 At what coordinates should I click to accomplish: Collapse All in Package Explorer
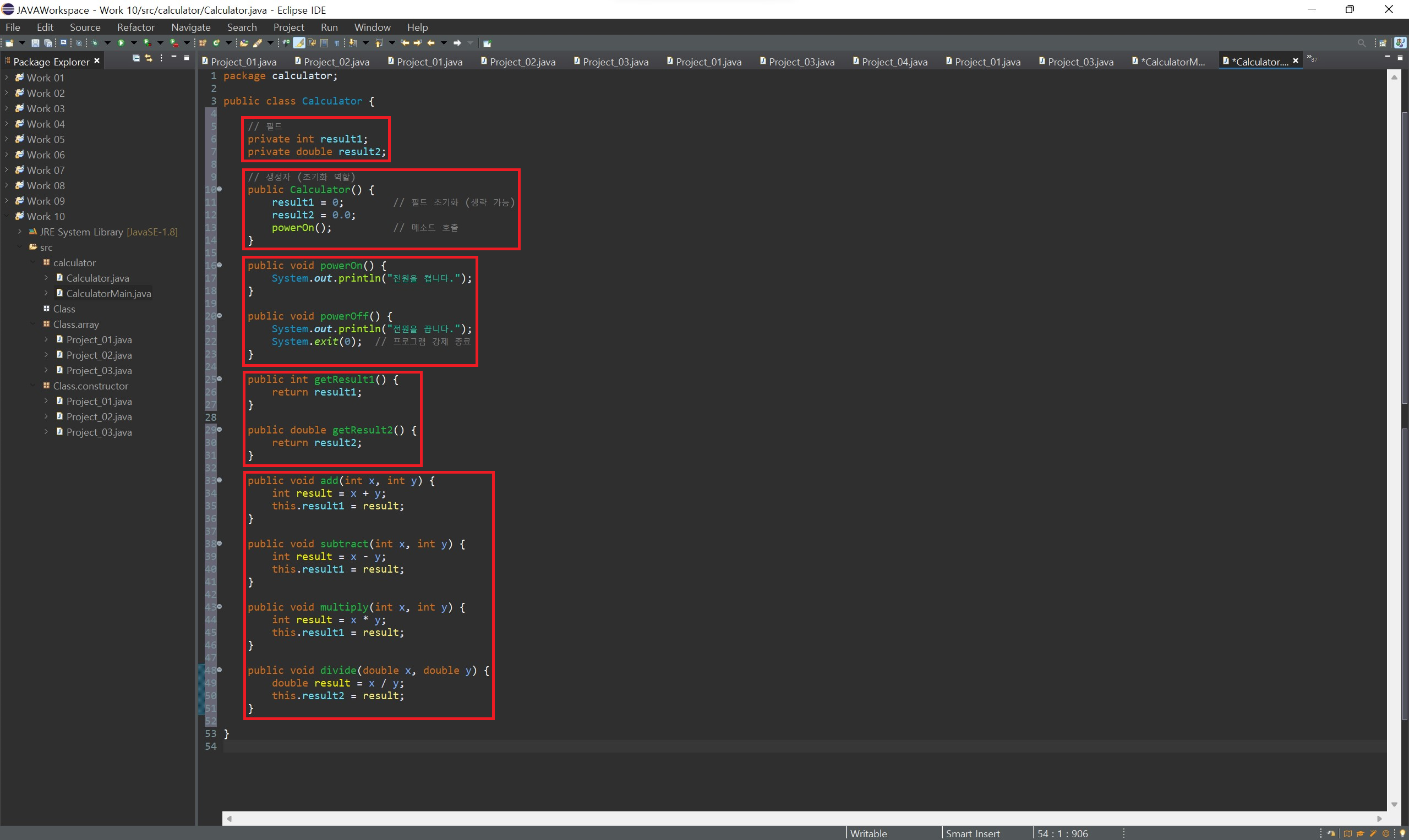click(x=136, y=58)
